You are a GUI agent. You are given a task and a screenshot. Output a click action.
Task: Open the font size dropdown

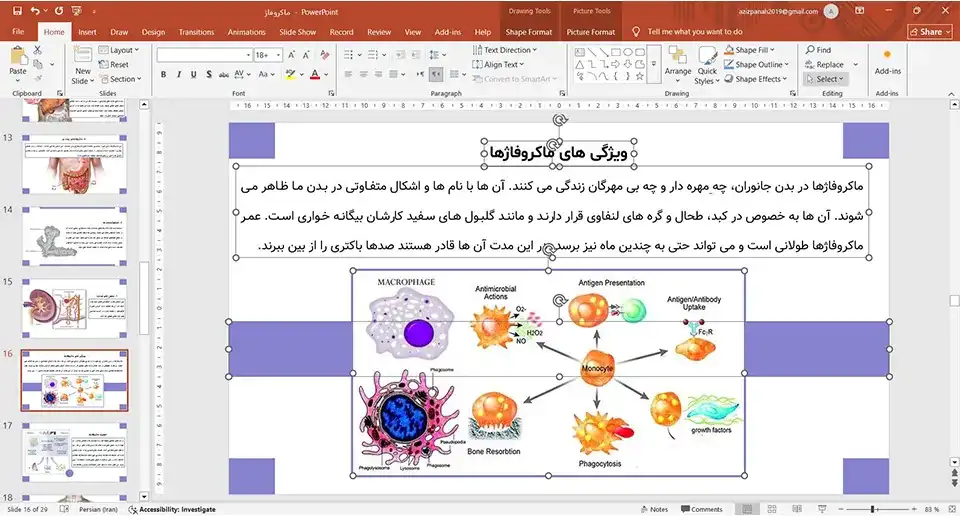279,55
